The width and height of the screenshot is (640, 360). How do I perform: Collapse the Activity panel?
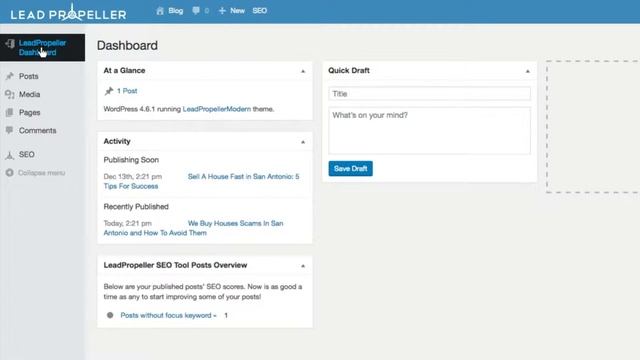click(303, 142)
